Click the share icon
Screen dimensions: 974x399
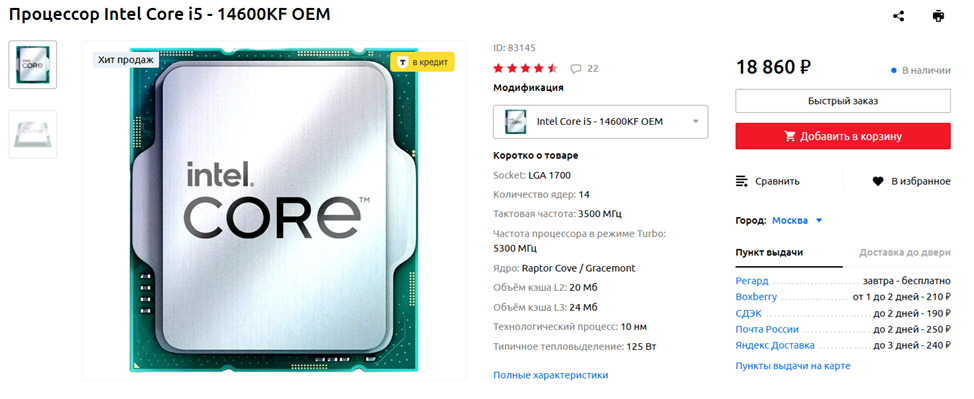[x=898, y=16]
